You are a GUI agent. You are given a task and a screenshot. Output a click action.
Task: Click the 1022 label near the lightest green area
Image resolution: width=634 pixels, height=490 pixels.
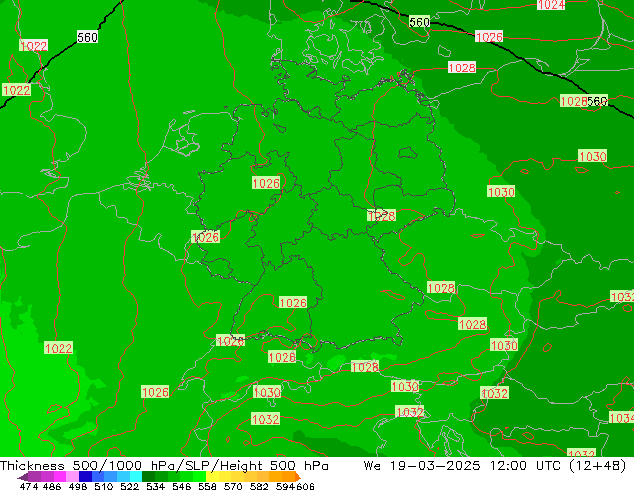[58, 348]
